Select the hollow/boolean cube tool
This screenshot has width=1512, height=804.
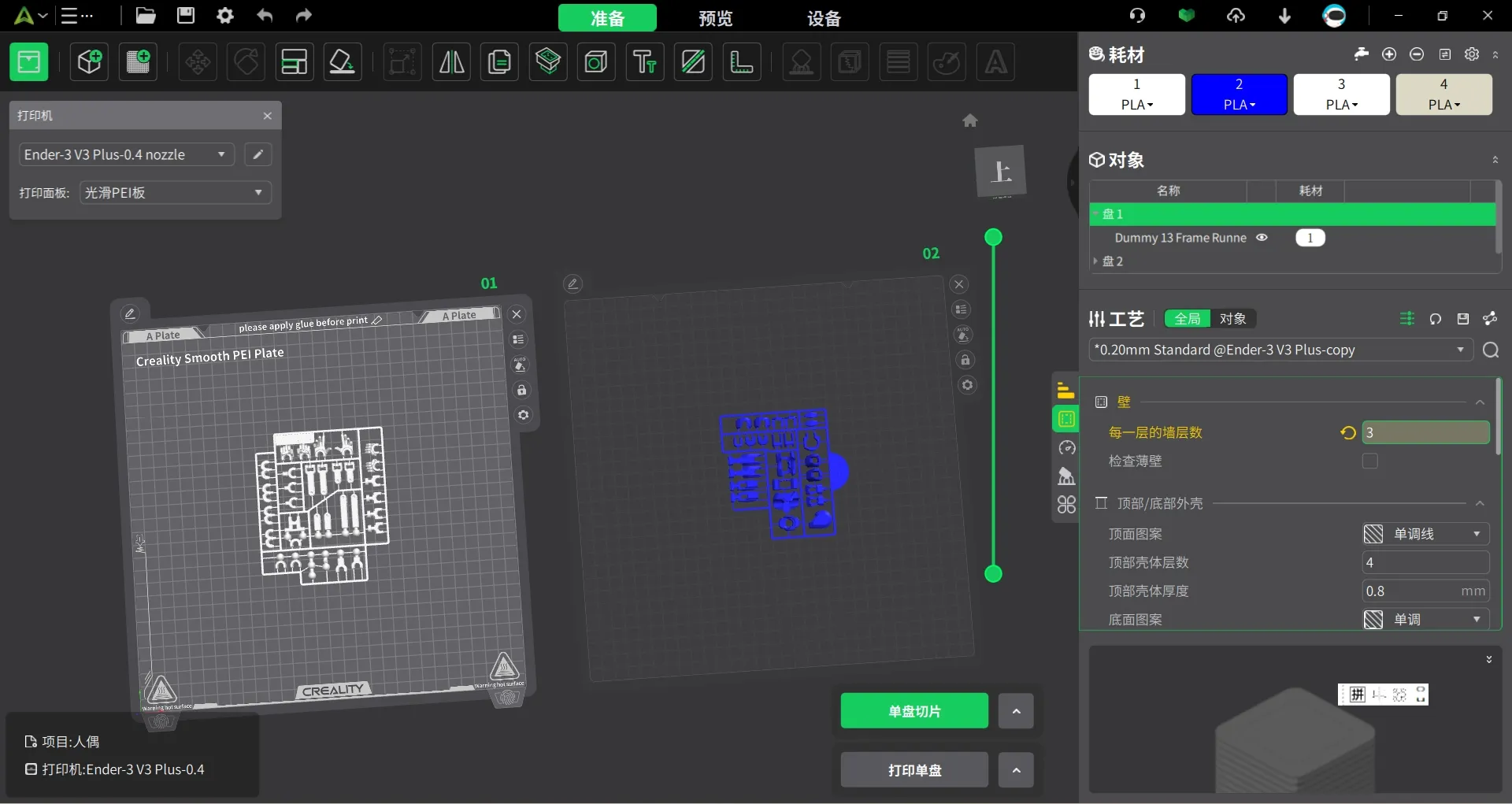[x=596, y=61]
